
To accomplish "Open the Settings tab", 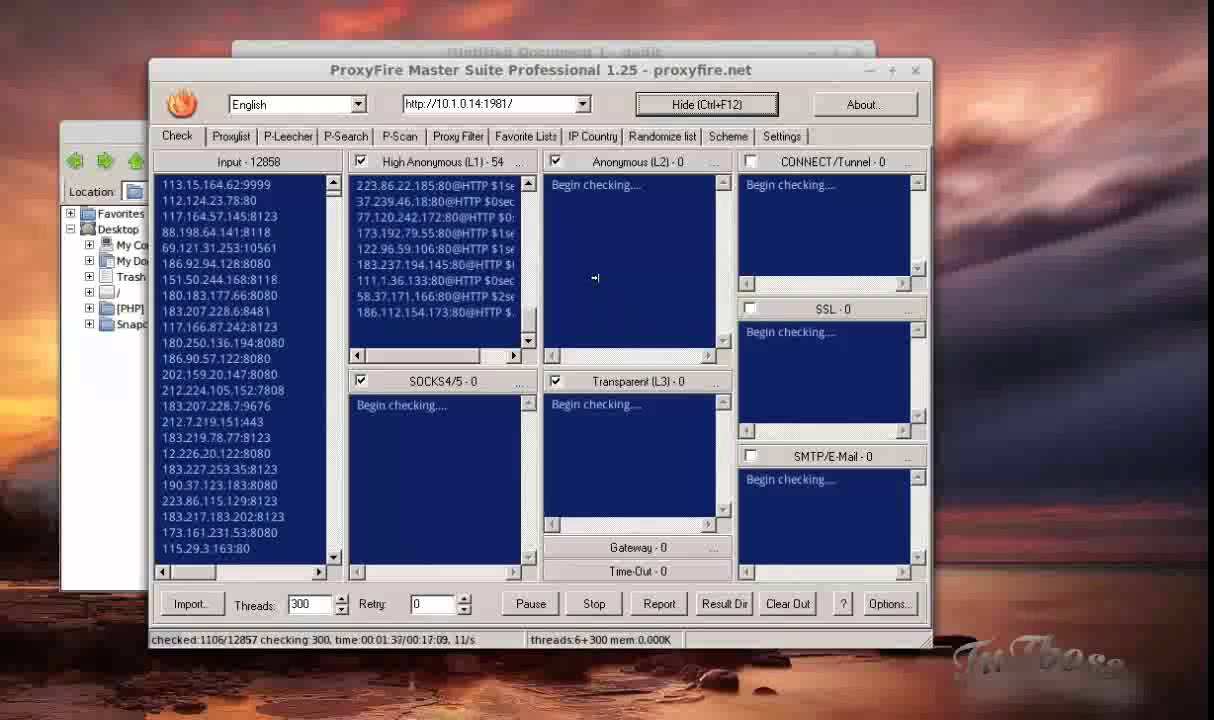I will [x=782, y=136].
